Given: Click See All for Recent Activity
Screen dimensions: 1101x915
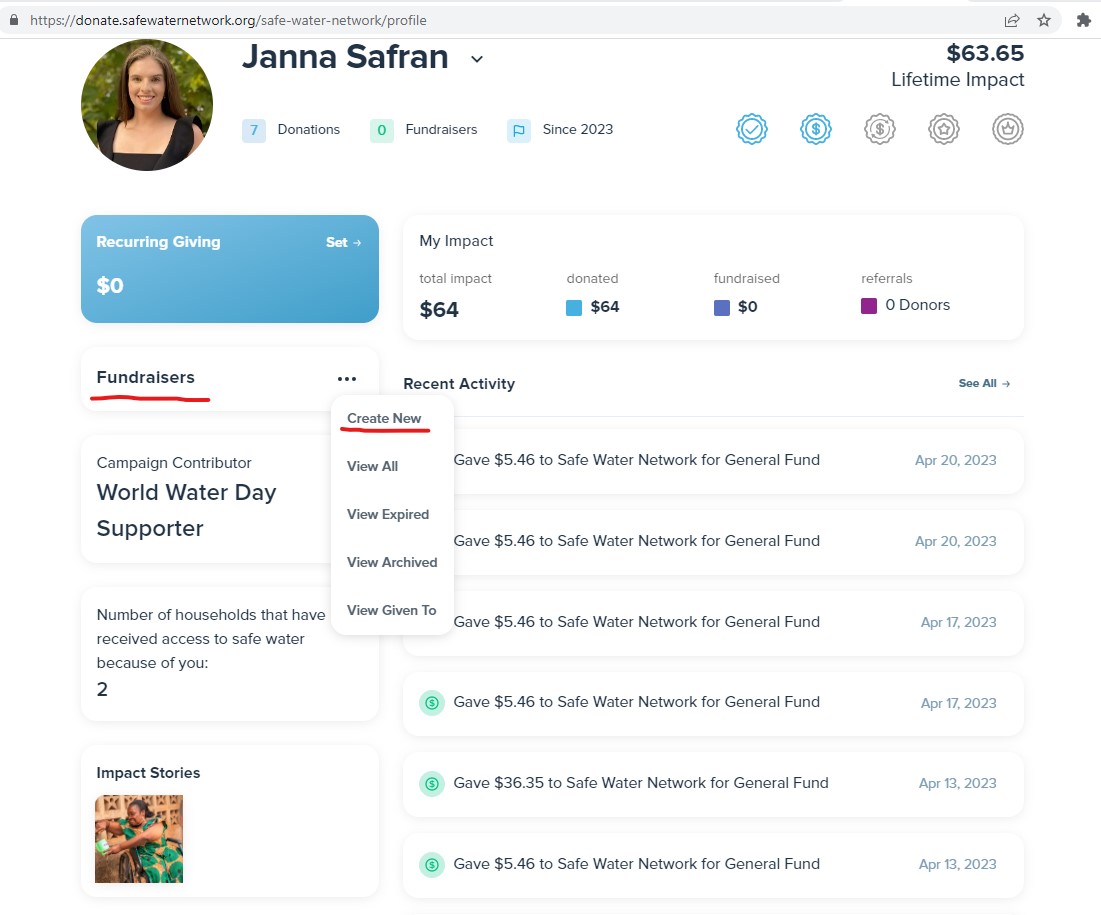Looking at the screenshot, I should coord(984,383).
